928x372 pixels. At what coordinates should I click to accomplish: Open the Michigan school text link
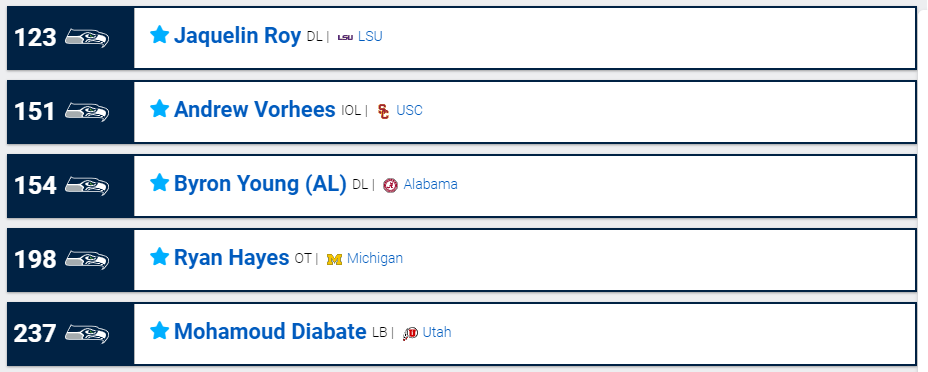point(375,258)
